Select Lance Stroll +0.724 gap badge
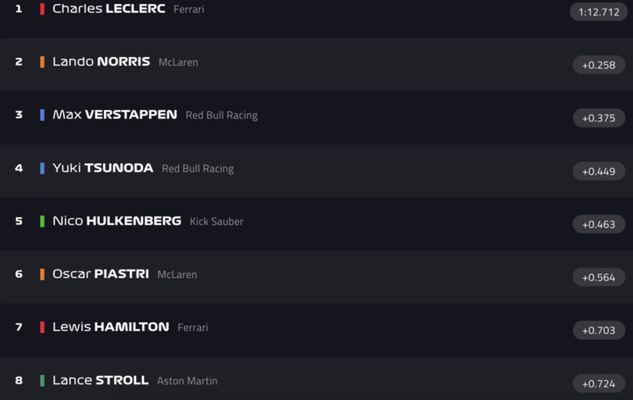The image size is (633, 400). 599,383
